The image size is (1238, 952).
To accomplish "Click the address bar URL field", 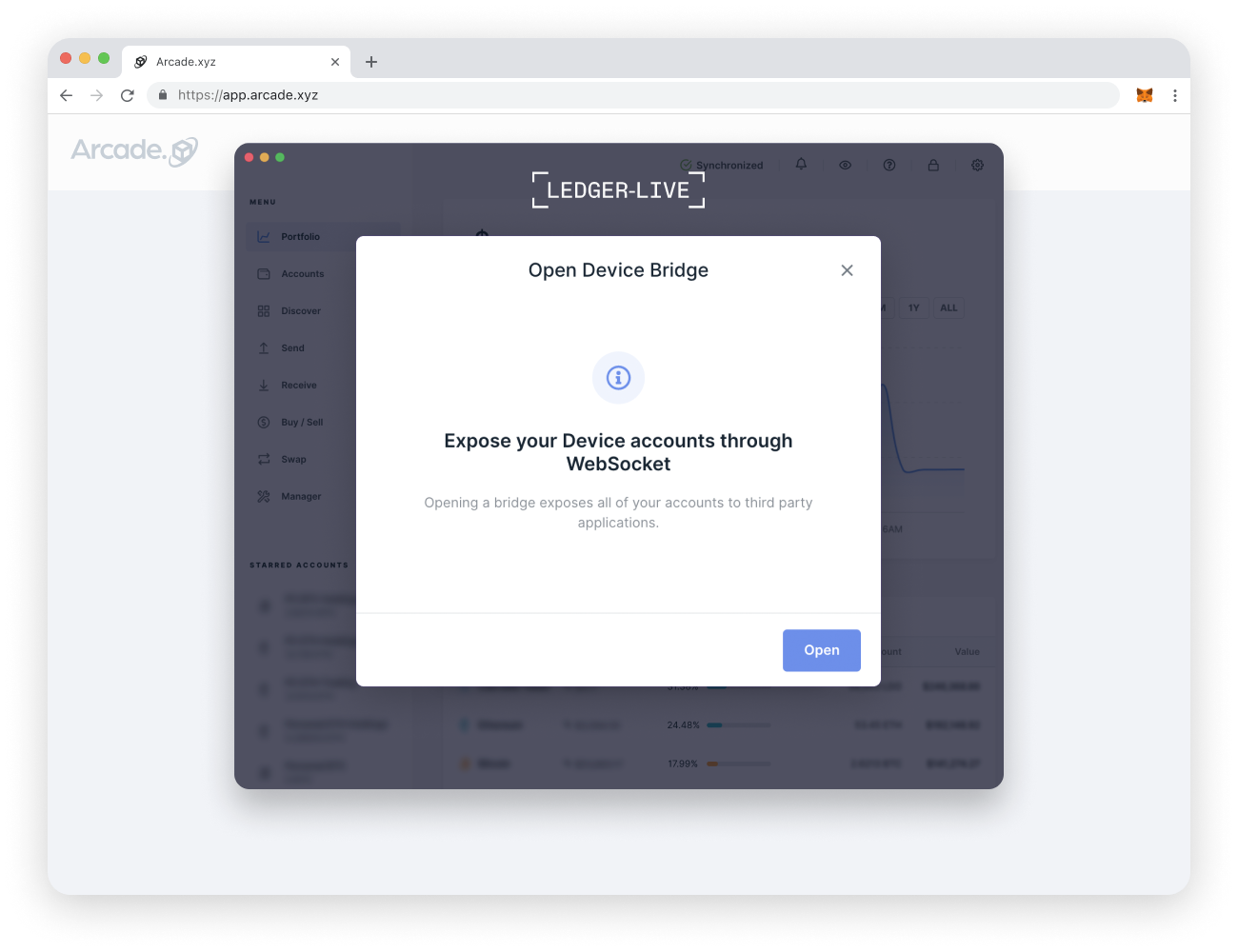I will [633, 95].
